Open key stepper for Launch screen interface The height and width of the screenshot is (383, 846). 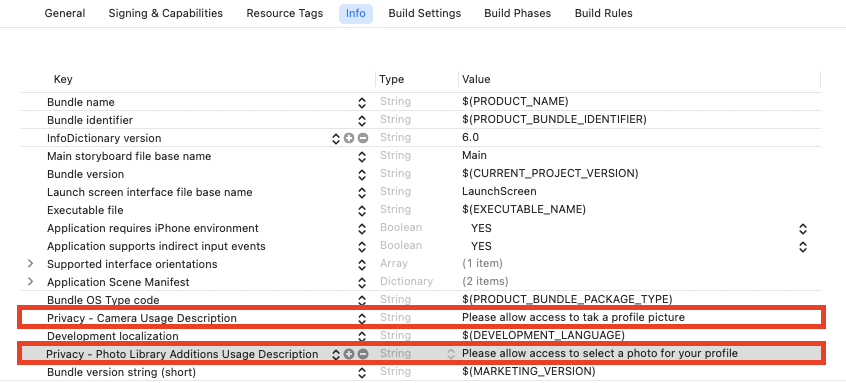click(362, 193)
